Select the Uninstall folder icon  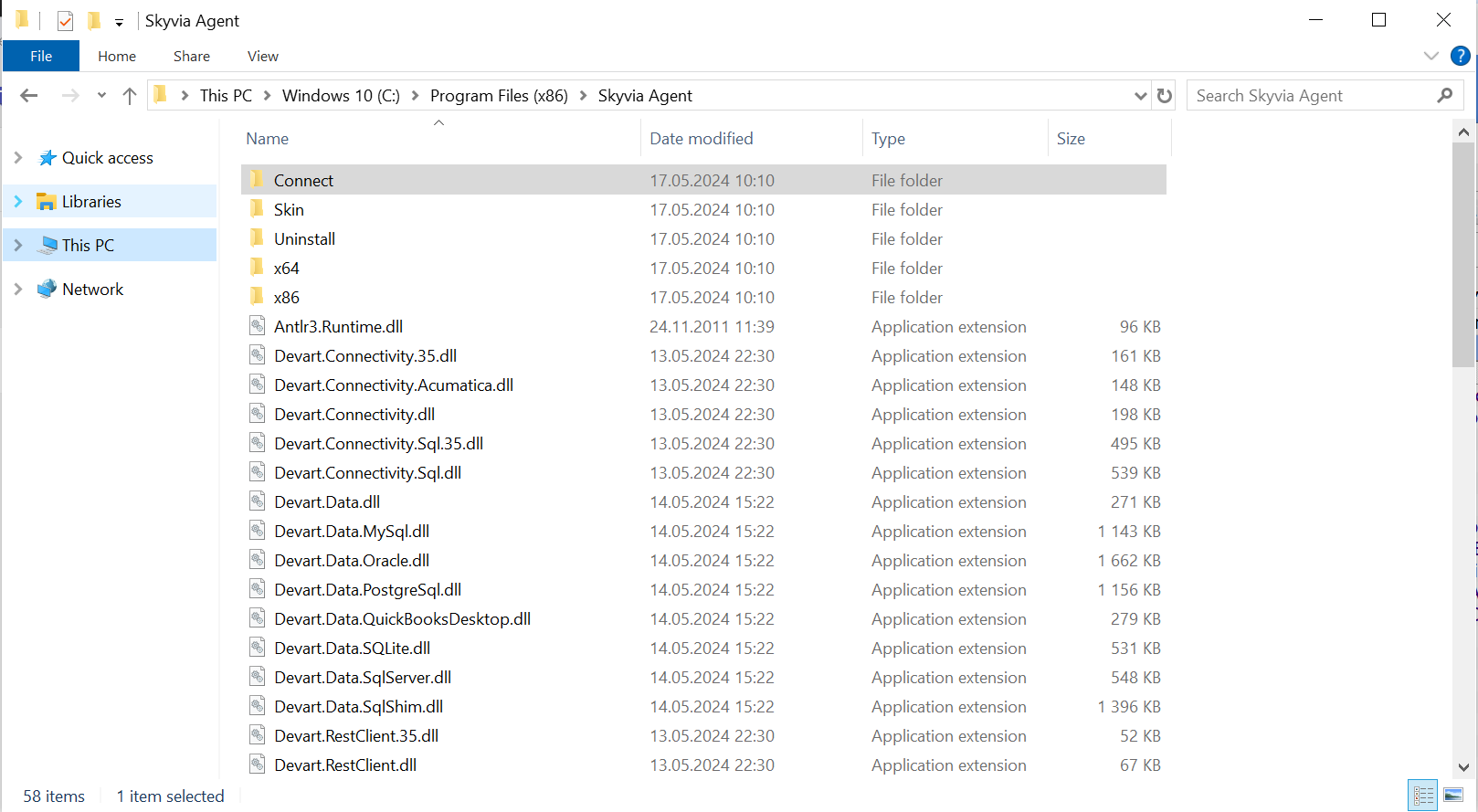257,238
